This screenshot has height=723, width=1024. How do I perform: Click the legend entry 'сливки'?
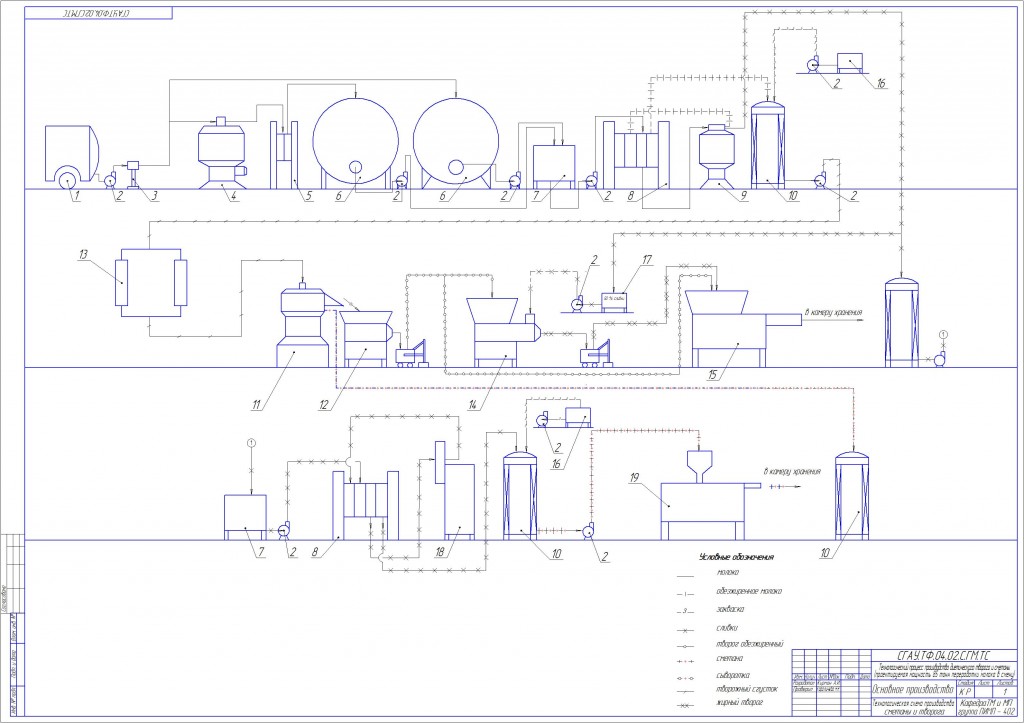pos(727,628)
